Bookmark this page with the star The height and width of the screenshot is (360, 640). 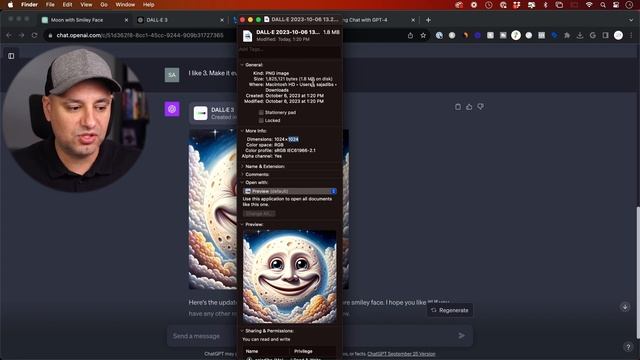click(x=423, y=36)
